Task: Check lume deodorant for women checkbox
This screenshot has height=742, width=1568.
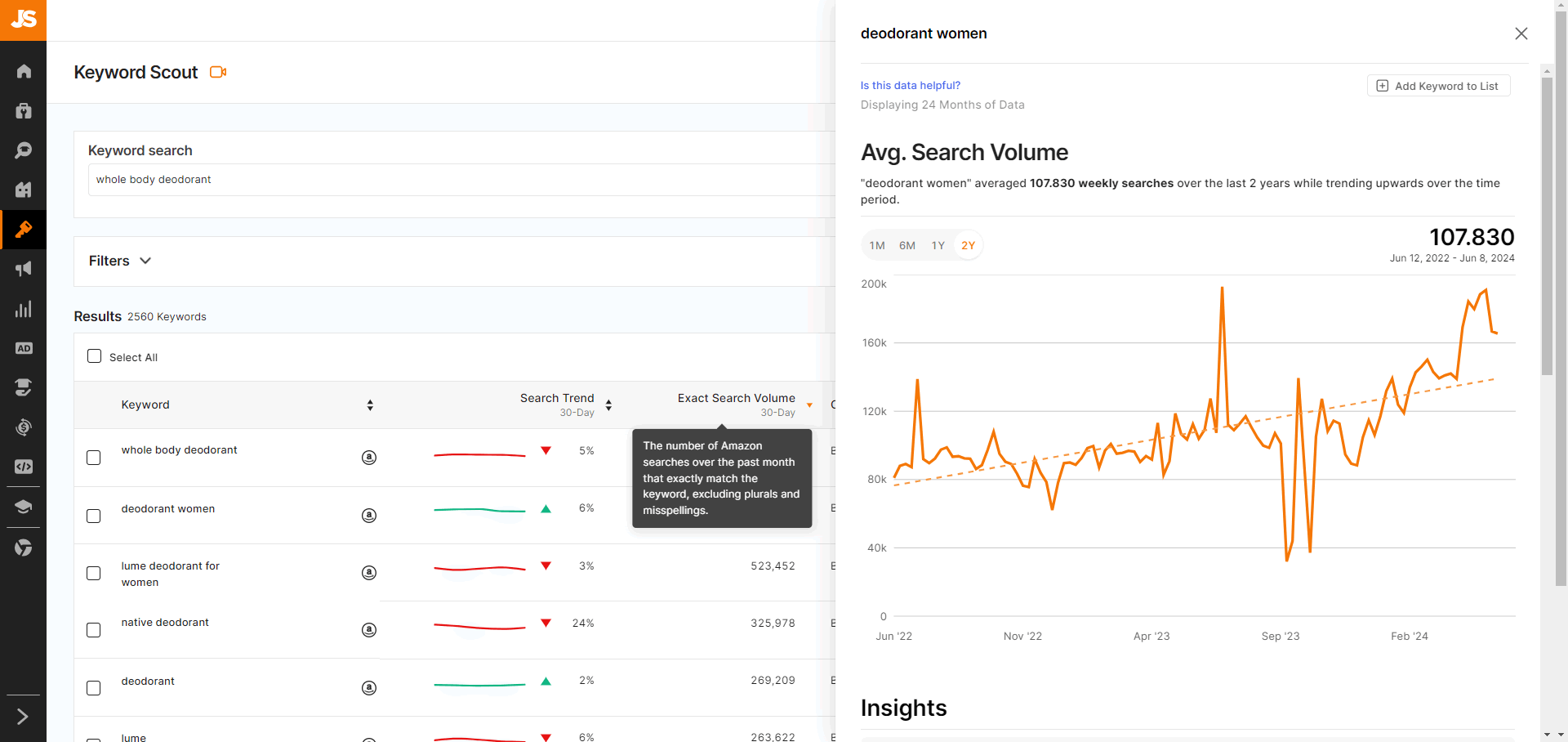Action: click(94, 573)
